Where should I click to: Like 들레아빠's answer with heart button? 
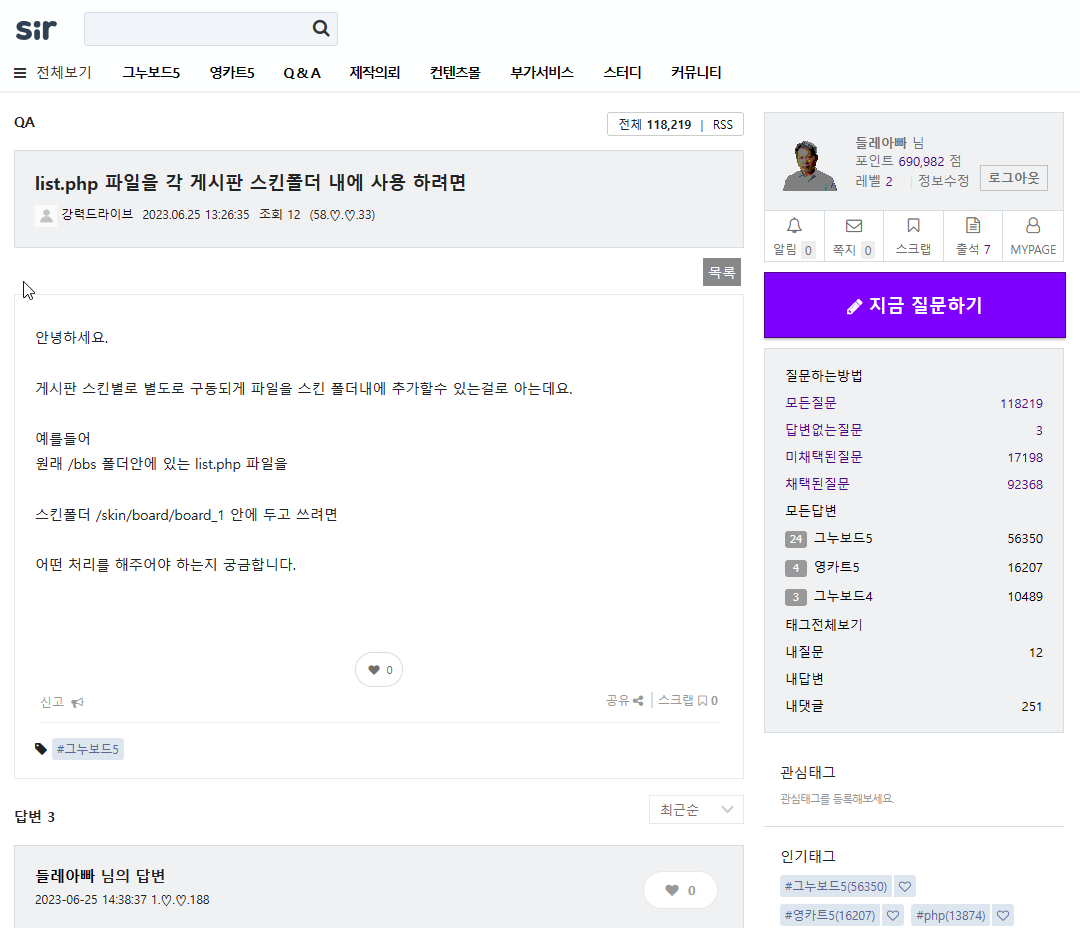pyautogui.click(x=680, y=890)
